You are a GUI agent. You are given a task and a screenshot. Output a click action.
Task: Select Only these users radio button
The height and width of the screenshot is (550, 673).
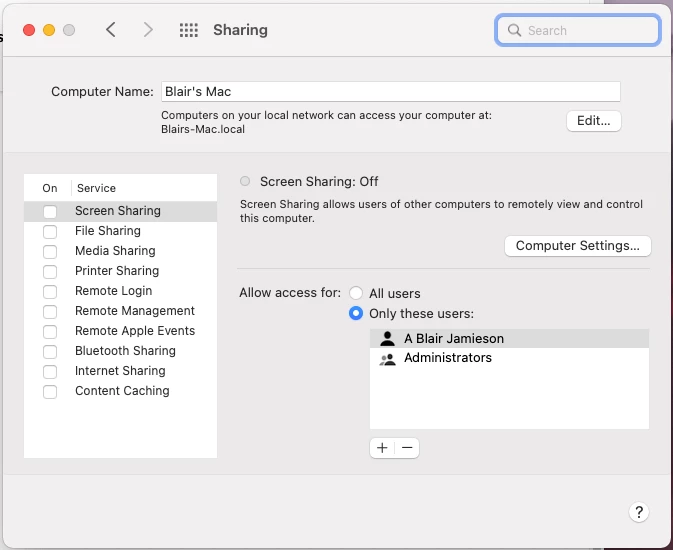click(x=356, y=313)
